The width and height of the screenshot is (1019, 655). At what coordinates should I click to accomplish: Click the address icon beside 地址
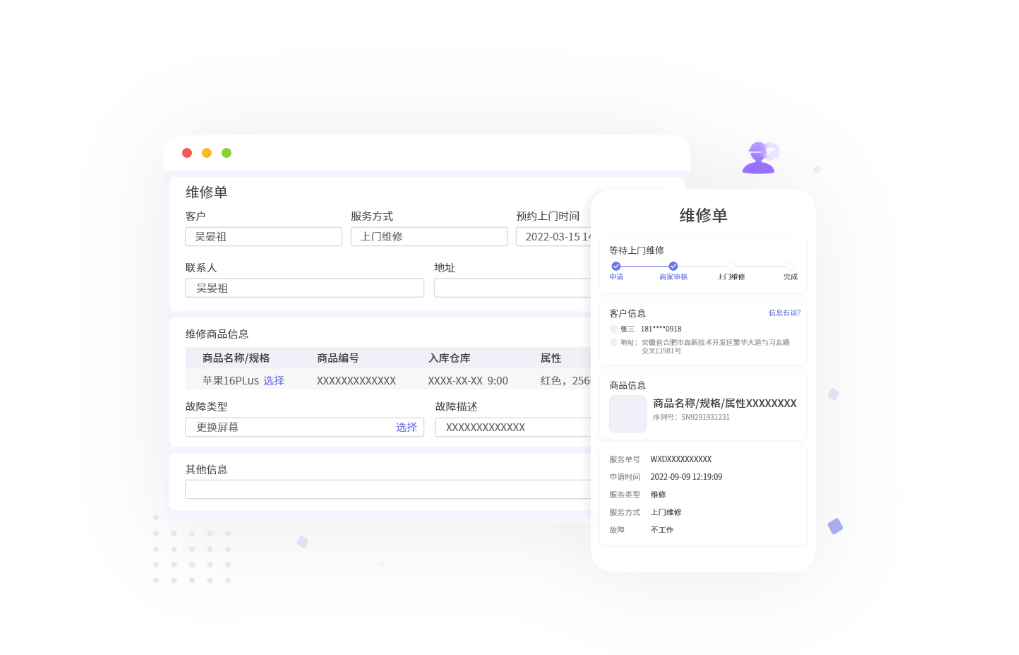614,342
